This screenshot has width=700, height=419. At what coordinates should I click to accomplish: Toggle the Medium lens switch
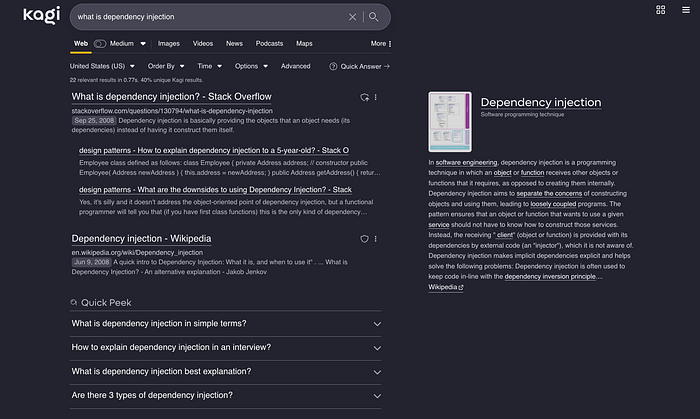(x=100, y=44)
